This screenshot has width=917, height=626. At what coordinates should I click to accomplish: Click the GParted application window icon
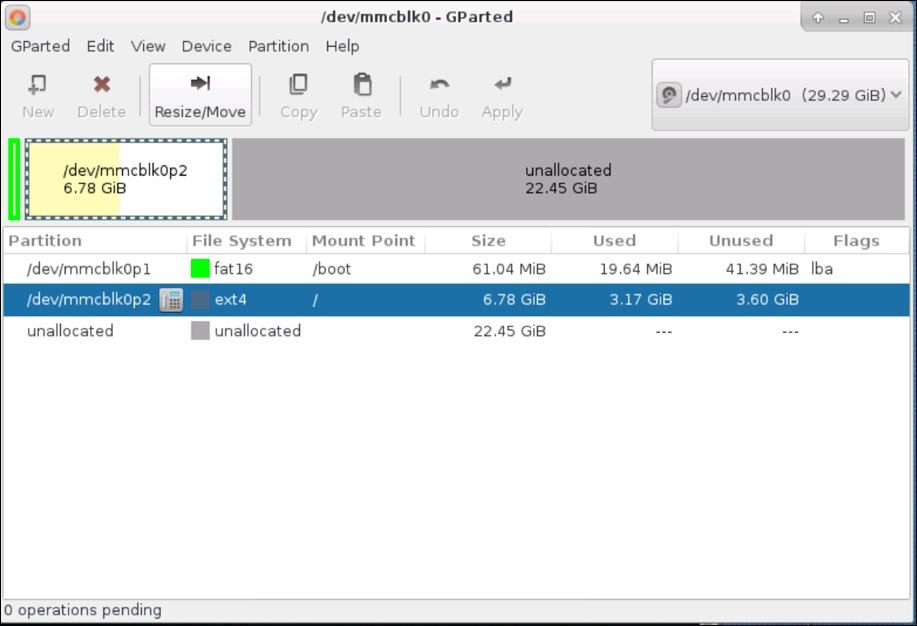pyautogui.click(x=15, y=17)
